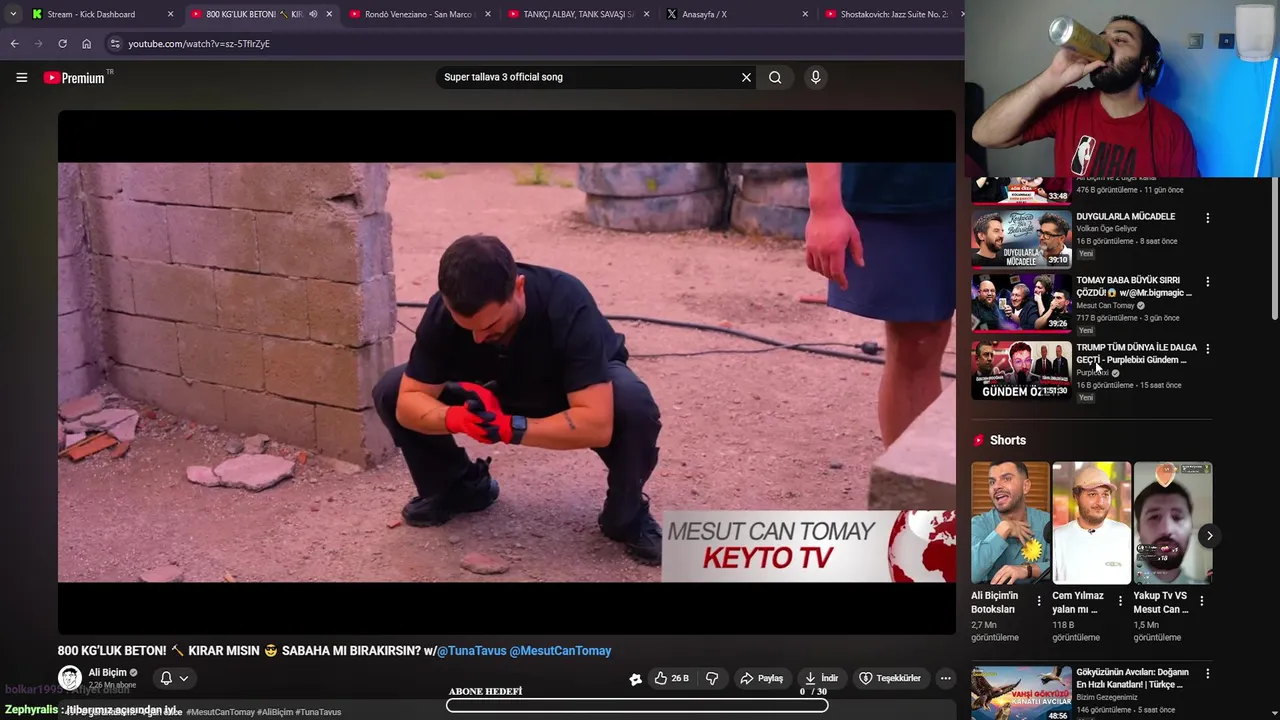1280x720 pixels.
Task: Open @MesutCanTomay channel link in title
Action: 560,651
